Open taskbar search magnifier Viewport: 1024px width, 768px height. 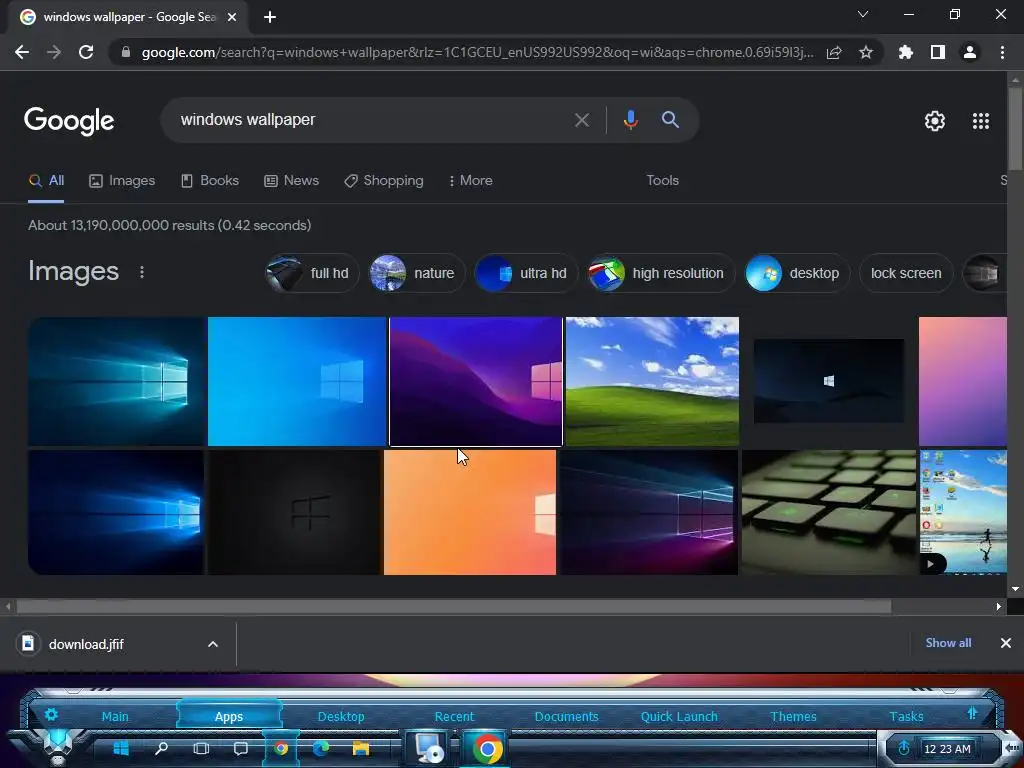[x=161, y=748]
